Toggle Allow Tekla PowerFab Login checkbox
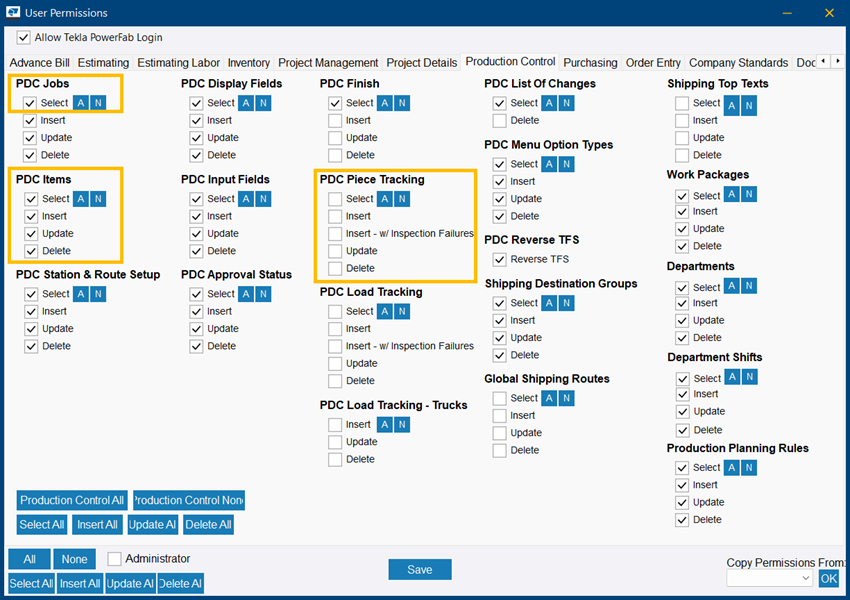Viewport: 850px width, 600px height. (23, 38)
